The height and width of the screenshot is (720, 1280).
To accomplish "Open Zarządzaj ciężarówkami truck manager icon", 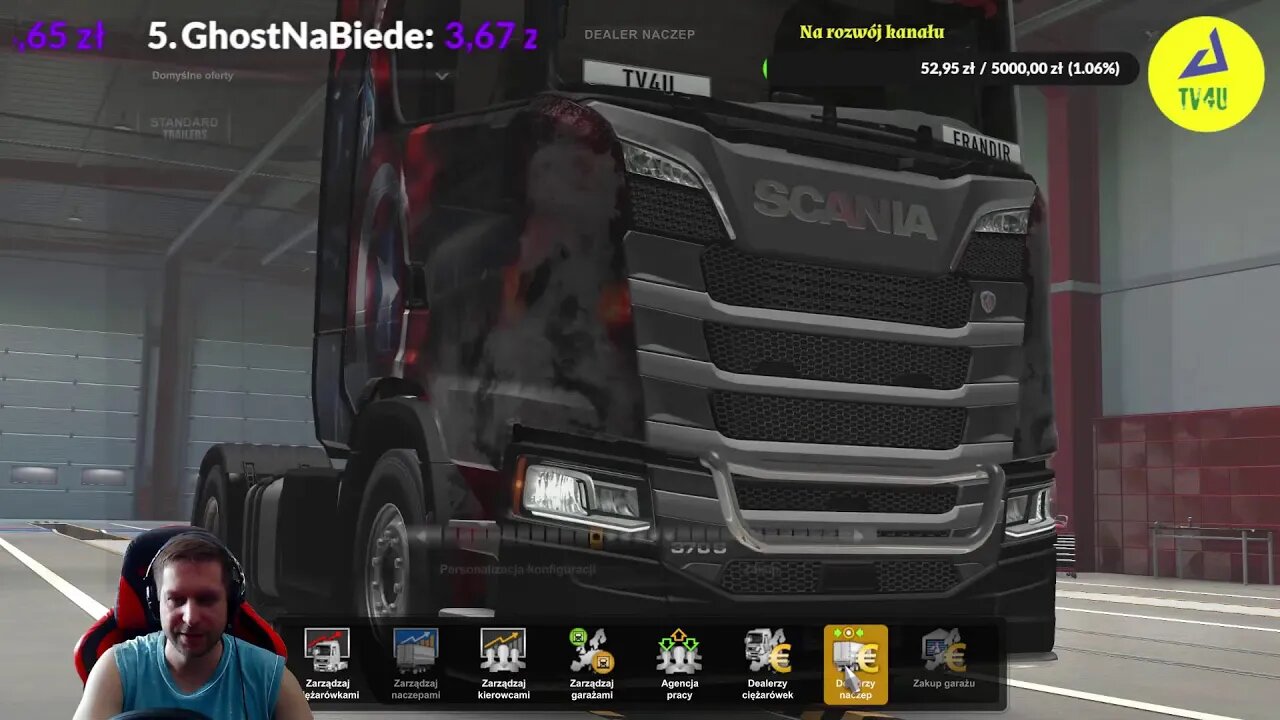I will 327,664.
